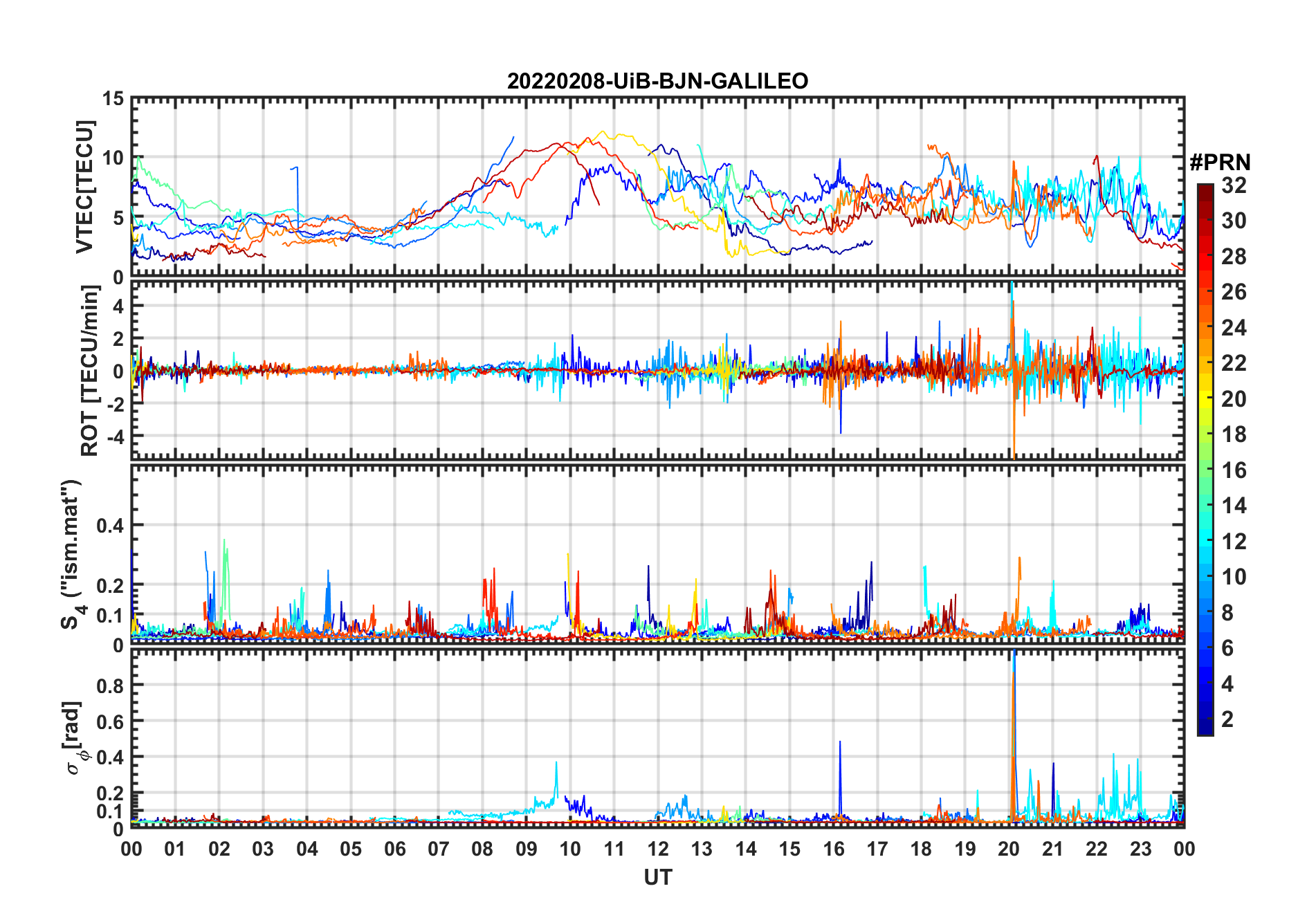1316x920 pixels.
Task: Click colorbar tick label 2
Action: click(x=1227, y=719)
